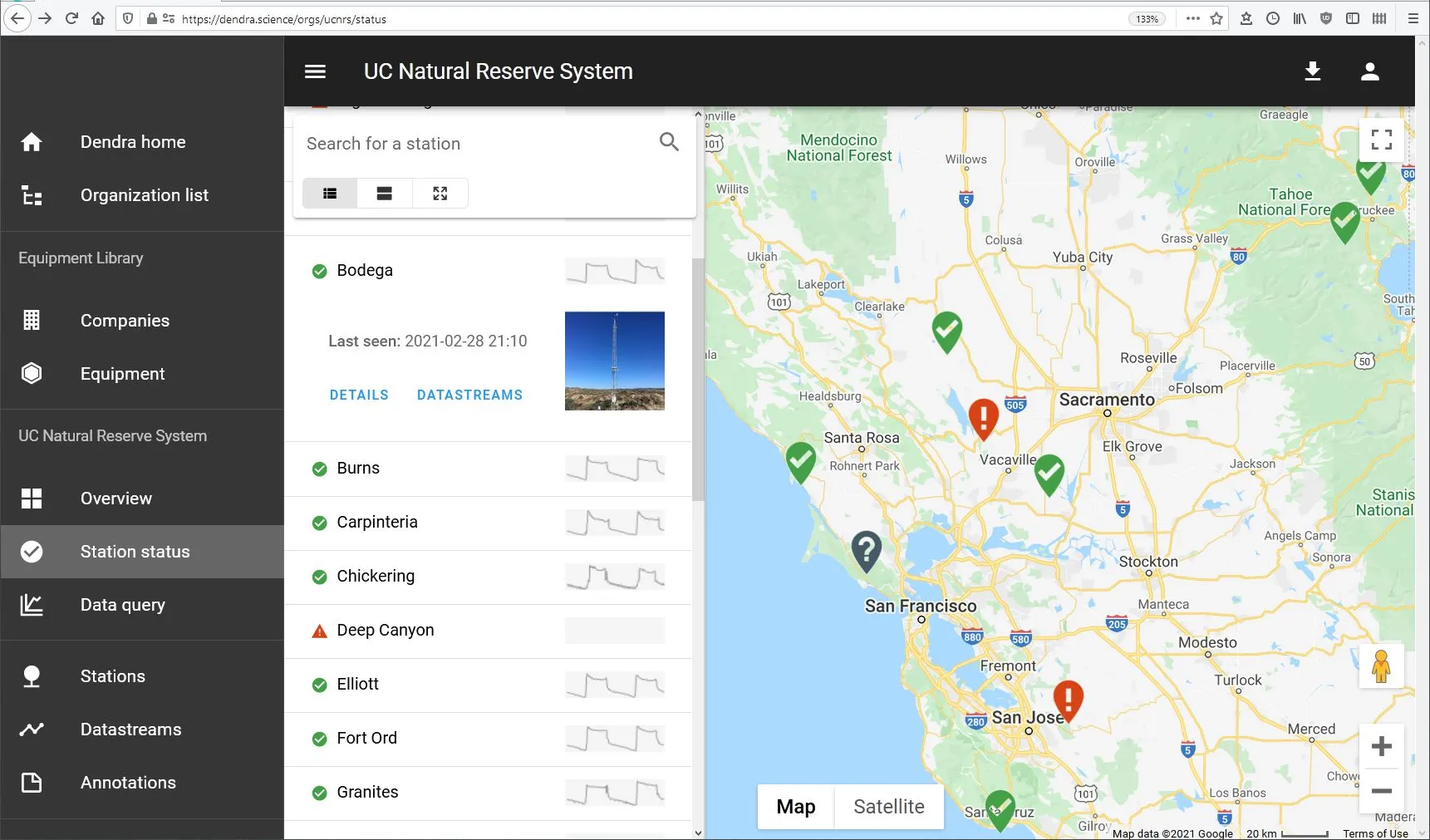The width and height of the screenshot is (1430, 840).
Task: Open Bodega station DETAILS
Action: click(359, 395)
